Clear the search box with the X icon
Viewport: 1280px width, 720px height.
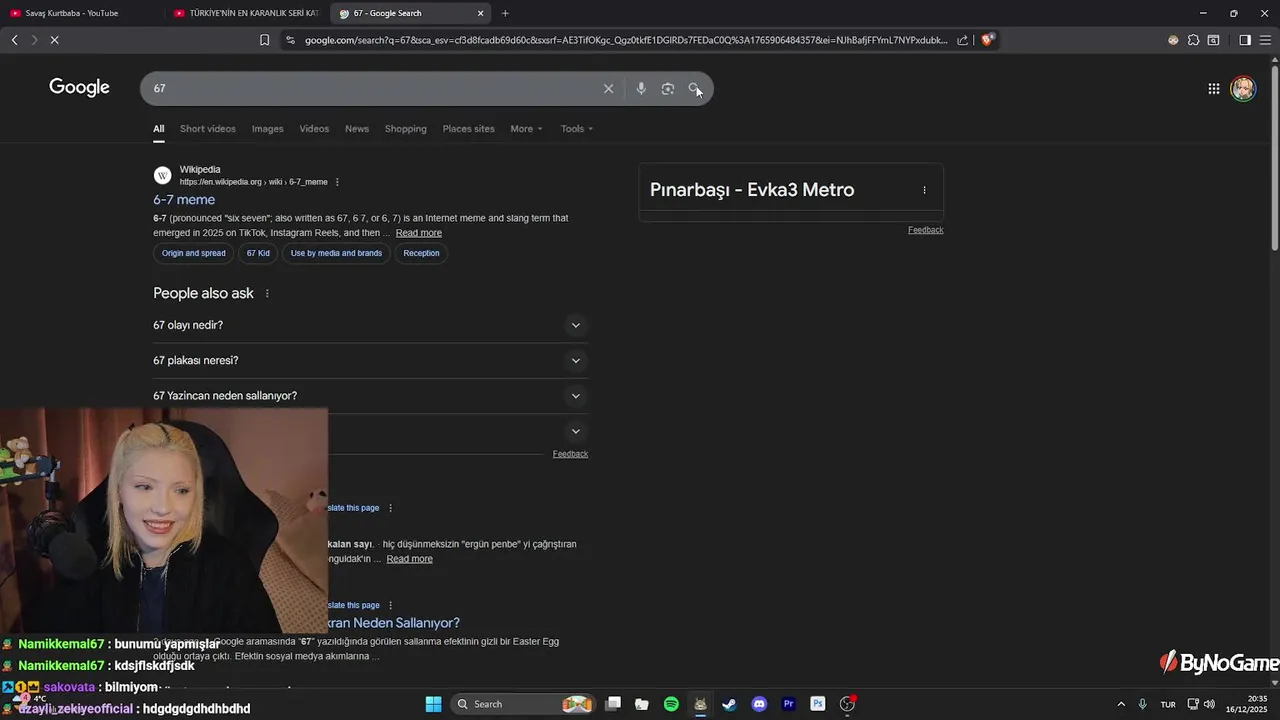click(608, 89)
